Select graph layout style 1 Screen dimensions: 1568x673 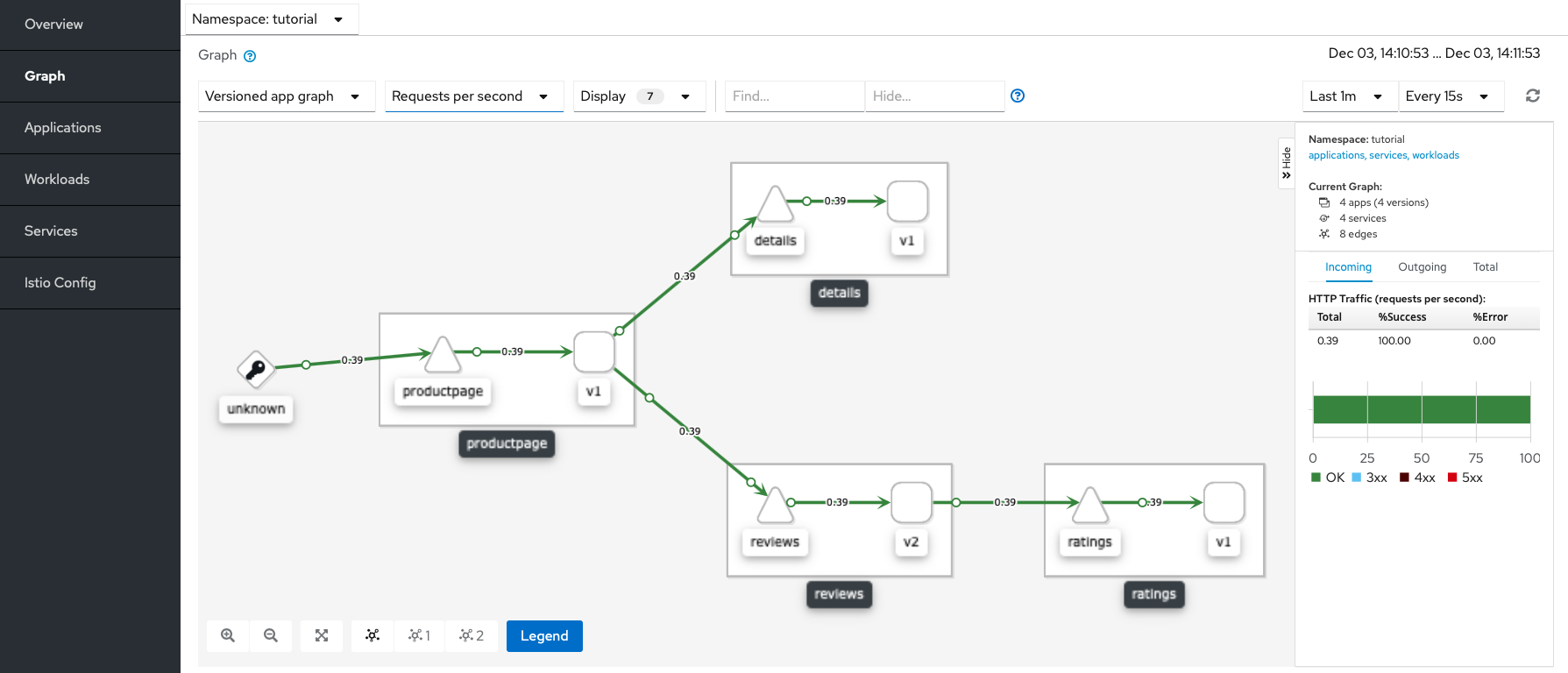pos(419,636)
